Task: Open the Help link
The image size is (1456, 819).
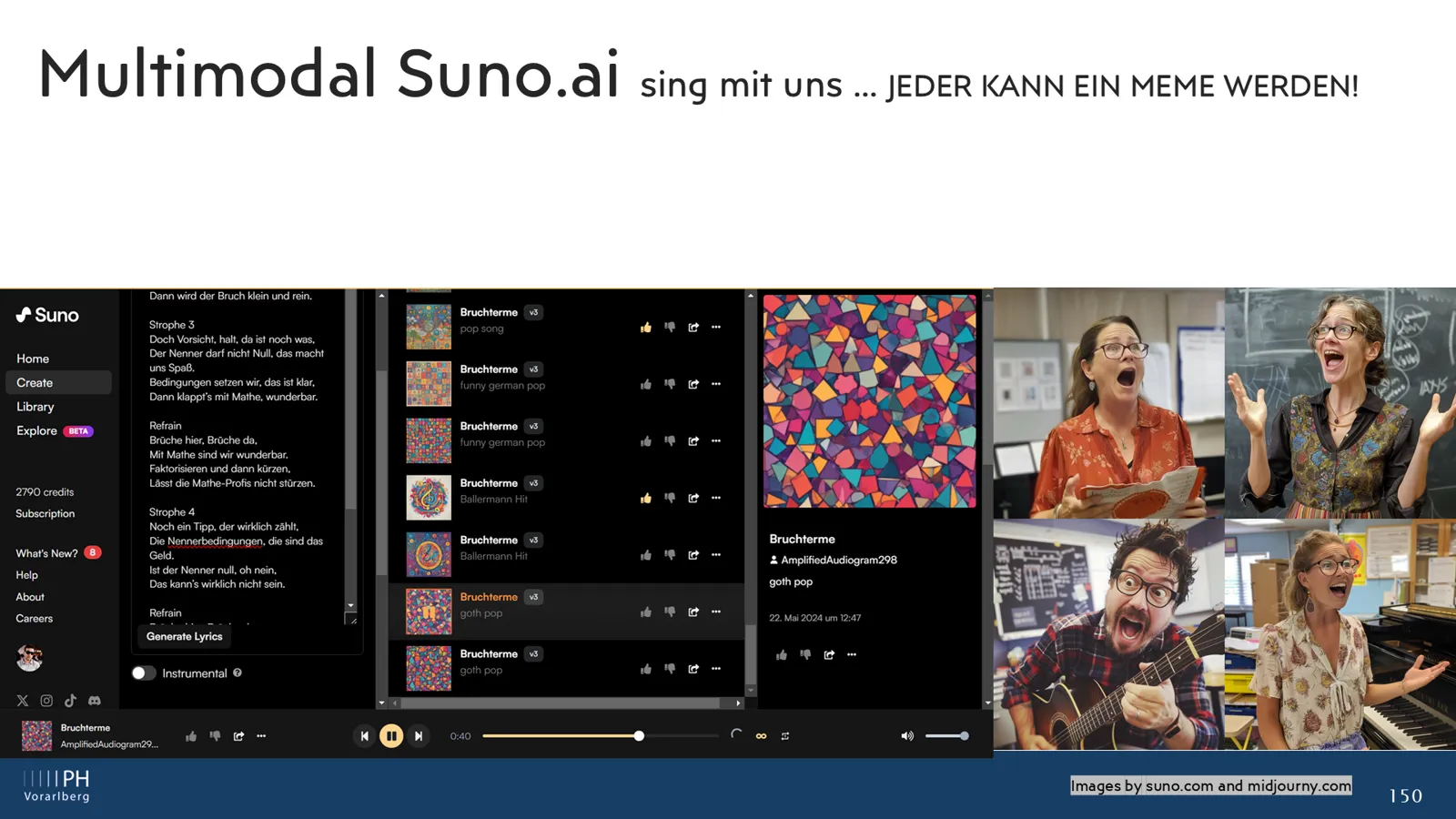Action: 27,575
